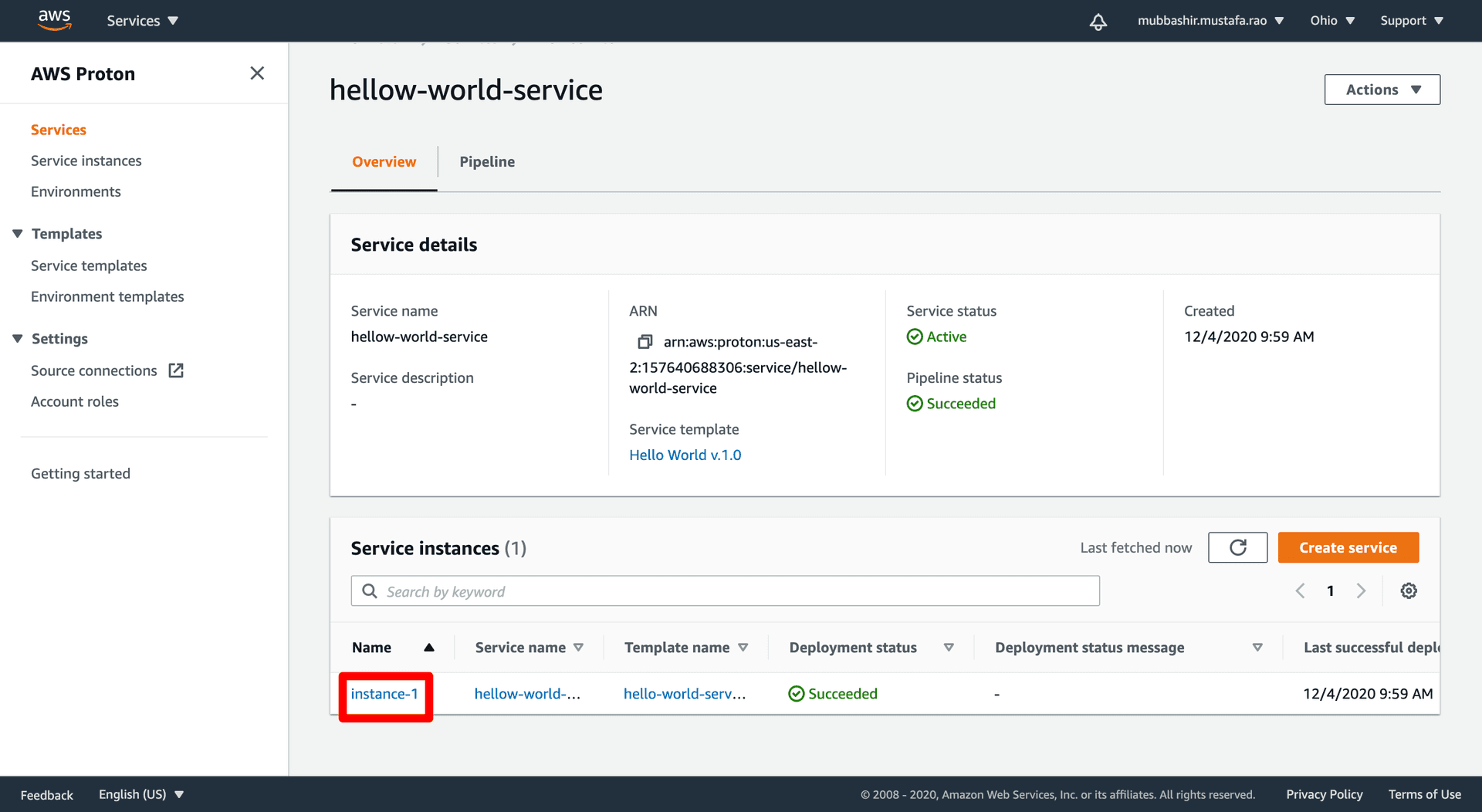1482x812 pixels.
Task: Go to next page of instances
Action: tap(1361, 590)
